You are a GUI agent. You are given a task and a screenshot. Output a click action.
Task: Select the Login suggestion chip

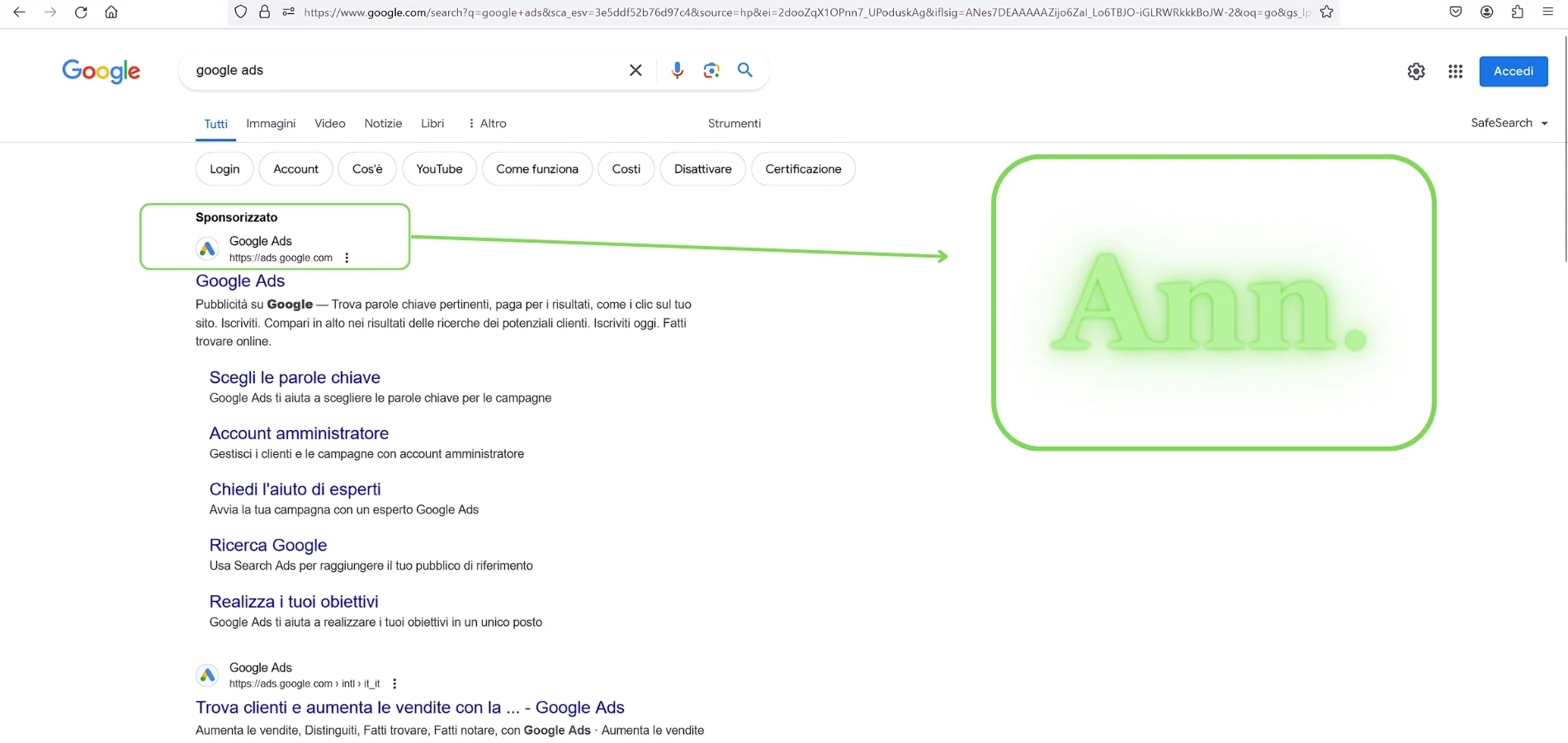coord(224,169)
